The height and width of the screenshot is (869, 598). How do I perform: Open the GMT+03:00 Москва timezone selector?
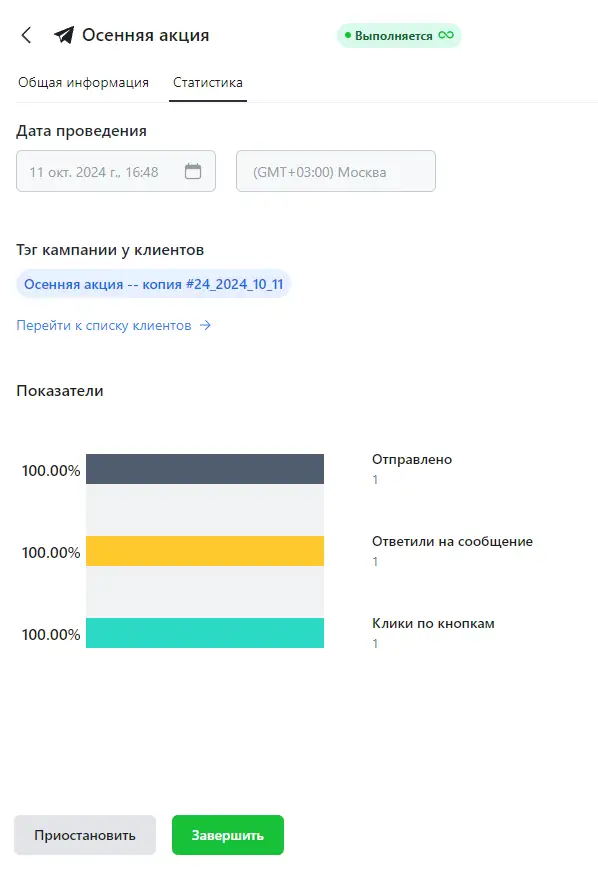336,171
